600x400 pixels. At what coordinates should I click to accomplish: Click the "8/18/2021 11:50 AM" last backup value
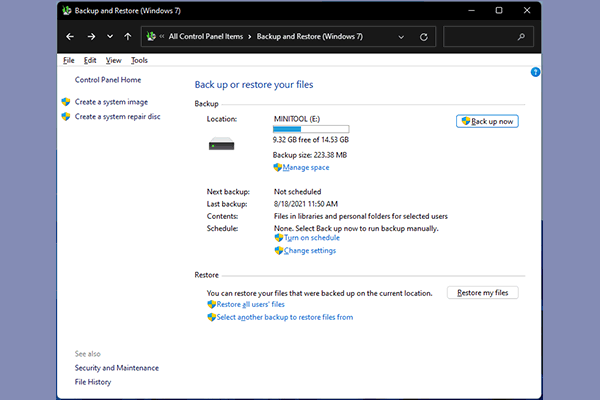pos(306,204)
